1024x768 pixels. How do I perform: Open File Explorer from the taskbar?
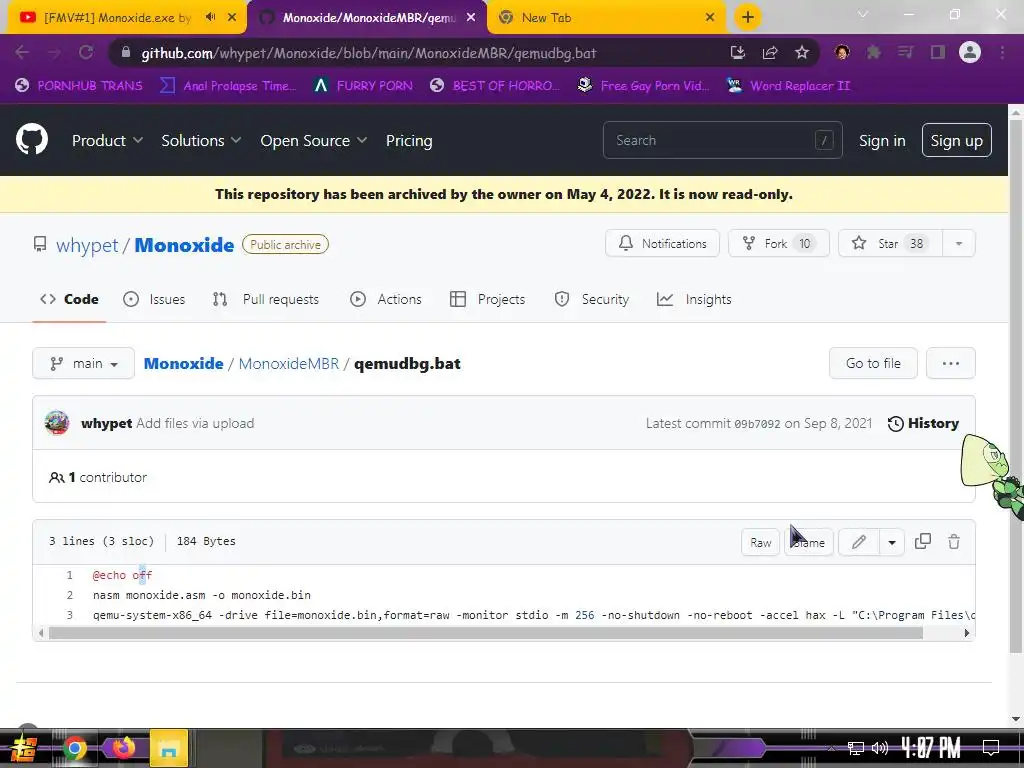coord(168,748)
